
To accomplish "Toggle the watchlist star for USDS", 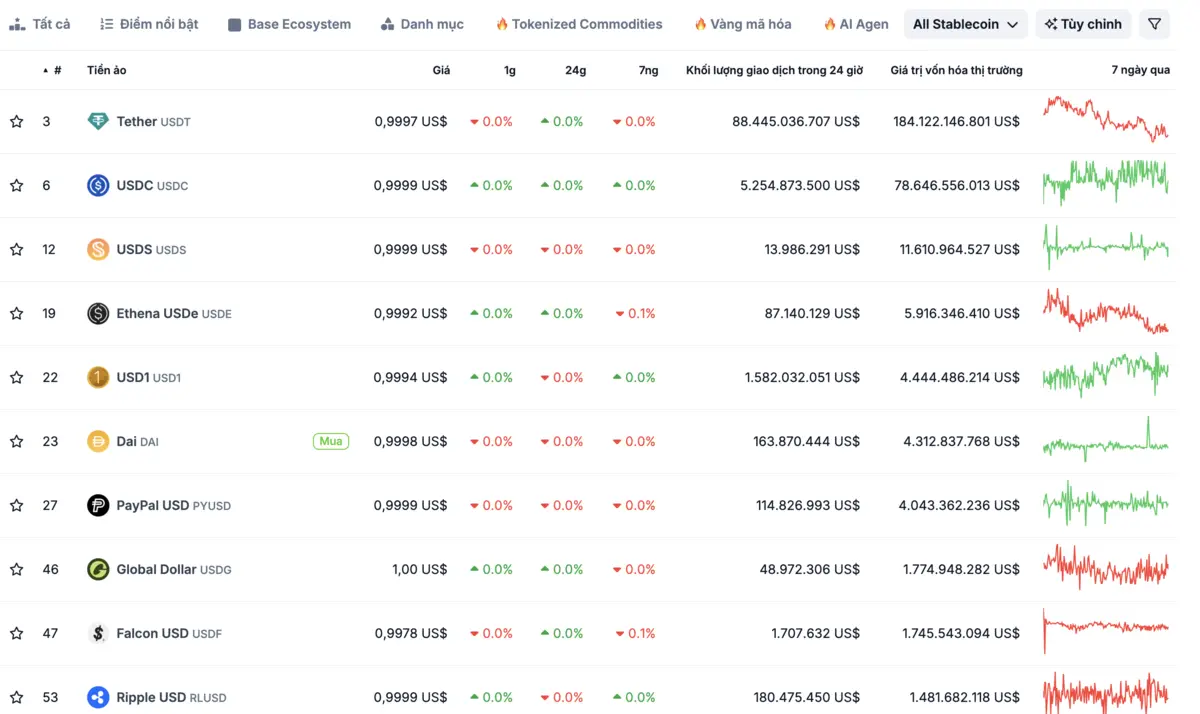I will coord(16,249).
